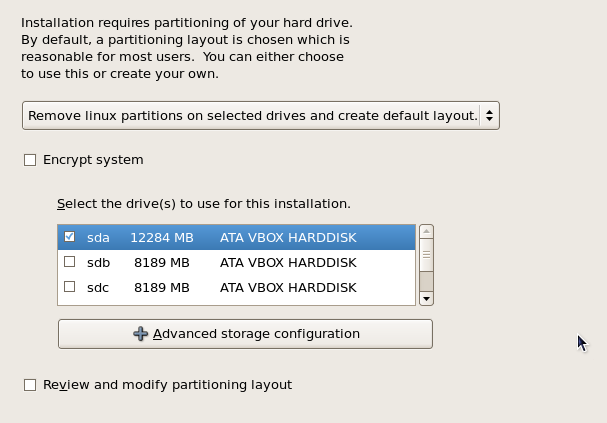The width and height of the screenshot is (607, 423).
Task: Select the sdb drive row
Action: click(236, 262)
